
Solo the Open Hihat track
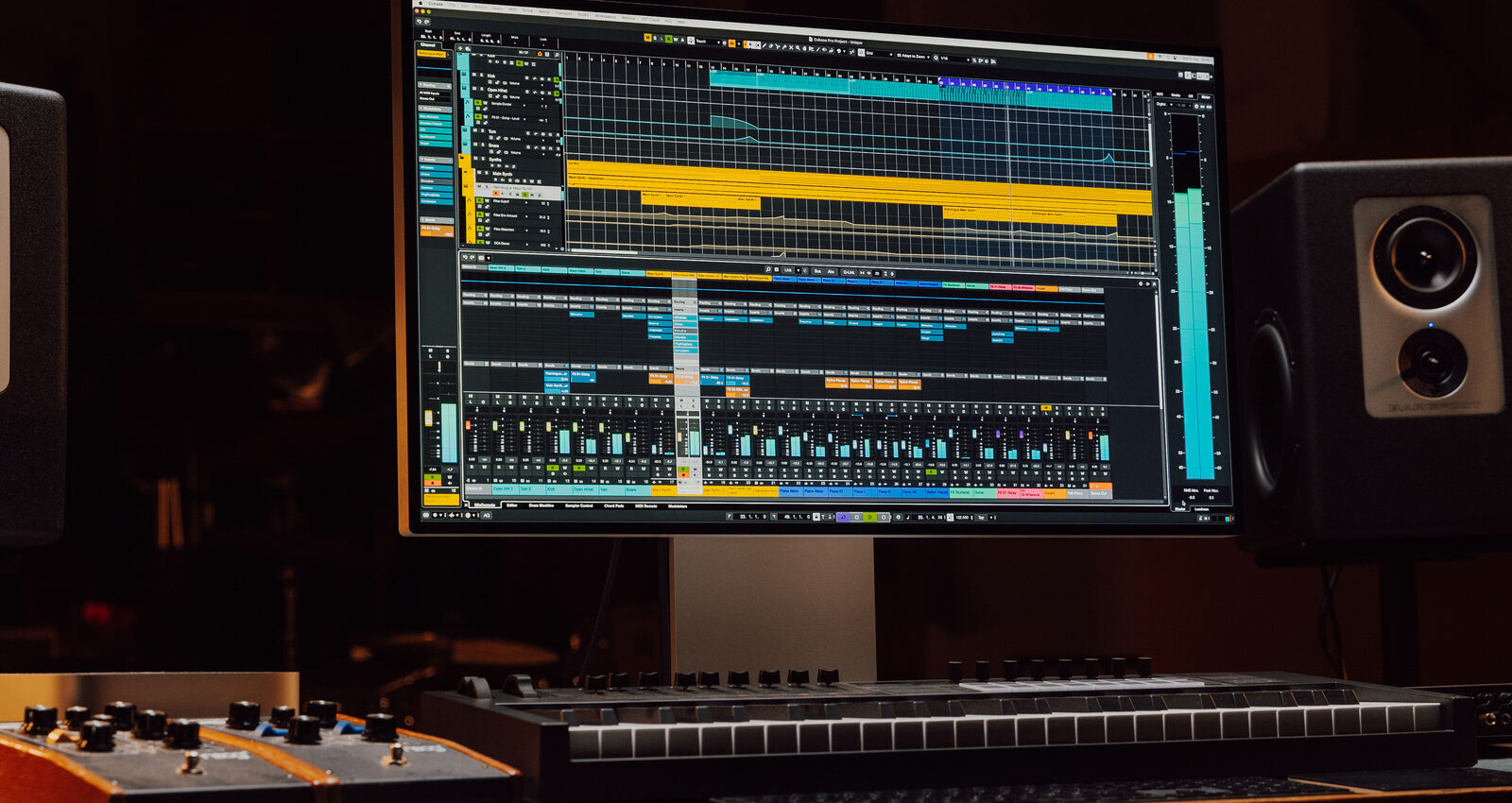coord(482,89)
